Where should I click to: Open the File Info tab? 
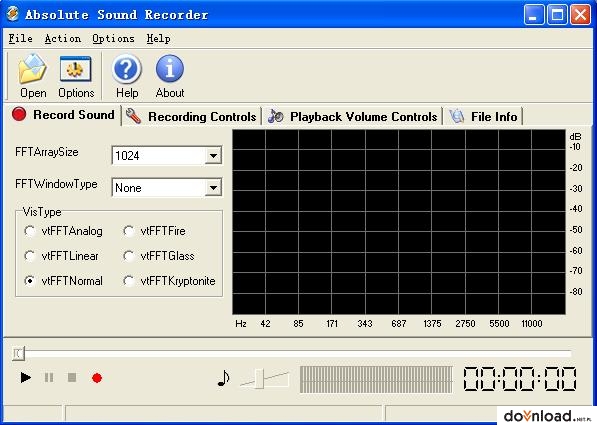[483, 117]
